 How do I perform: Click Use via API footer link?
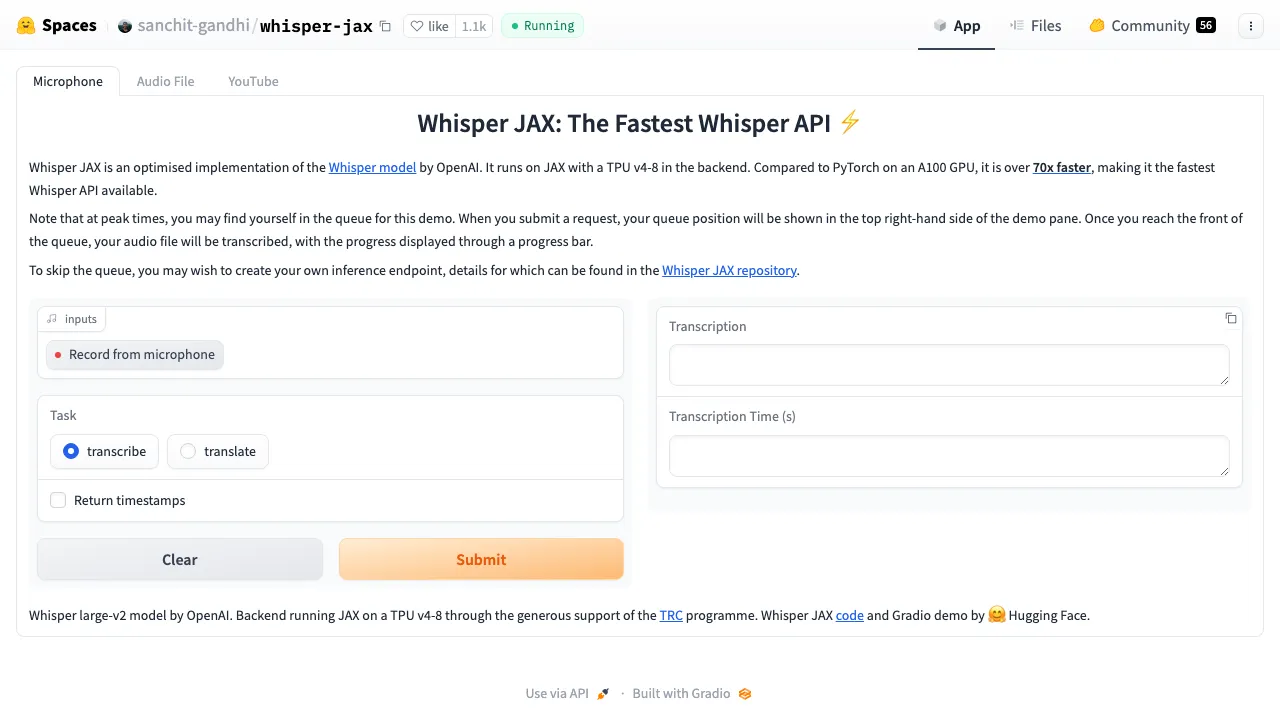pyautogui.click(x=567, y=693)
